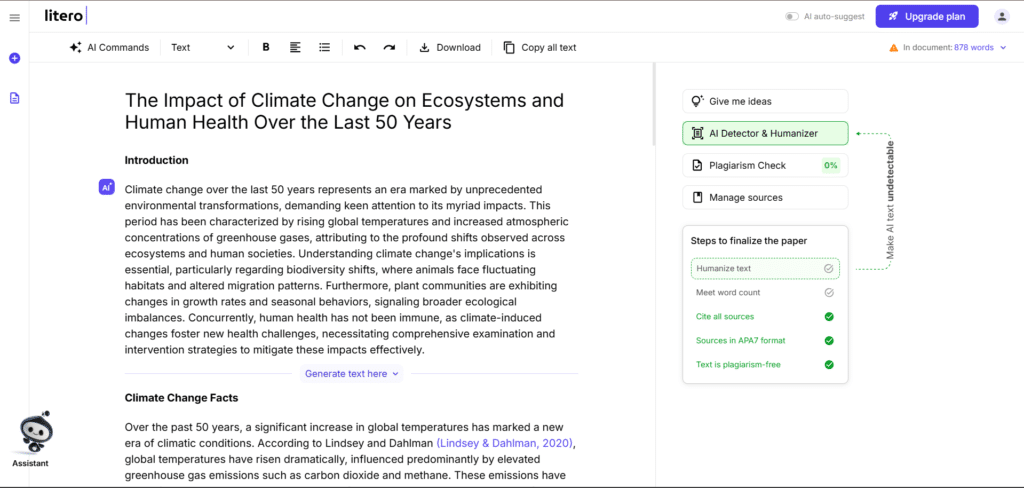
Task: Click the rocket icon on Upgrade plan
Action: pos(893,16)
